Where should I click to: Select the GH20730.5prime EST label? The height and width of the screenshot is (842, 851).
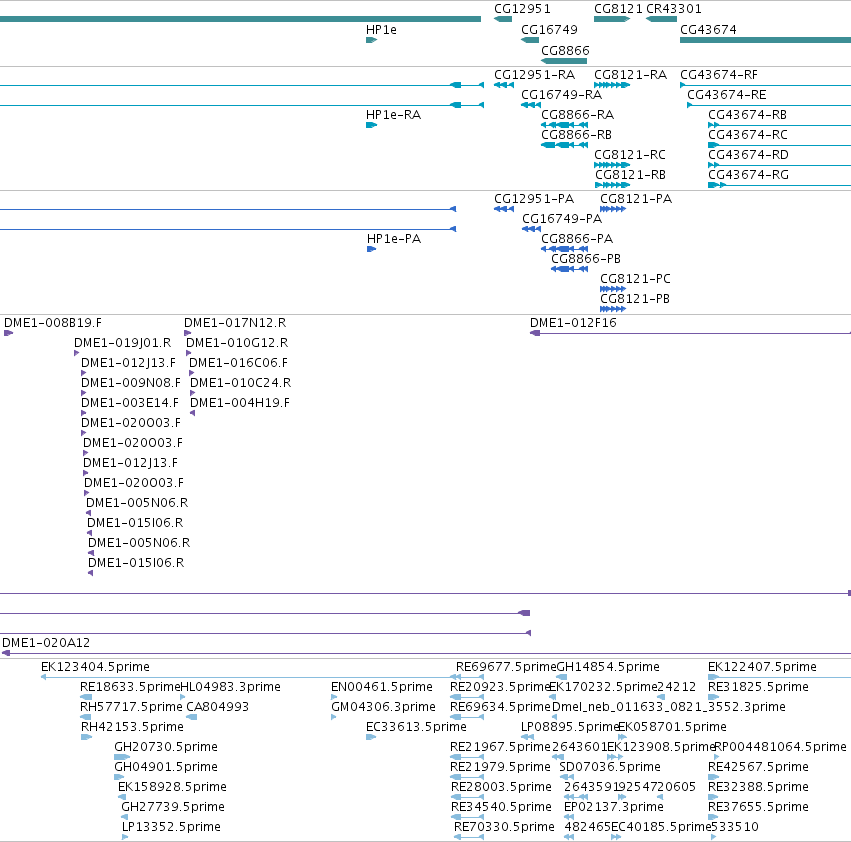(166, 748)
